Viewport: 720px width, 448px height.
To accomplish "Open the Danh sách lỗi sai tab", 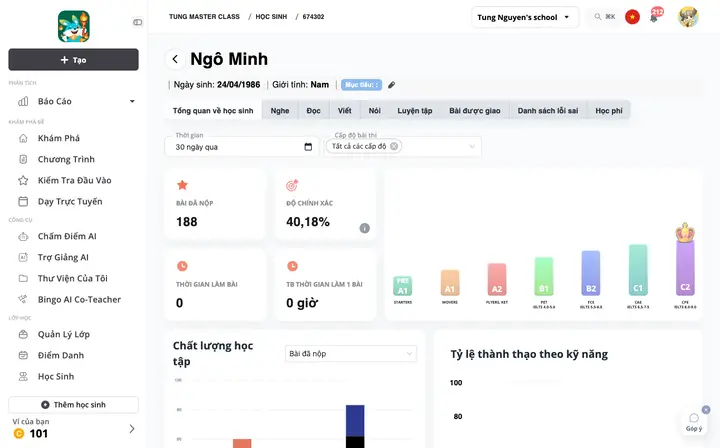I will [x=548, y=111].
